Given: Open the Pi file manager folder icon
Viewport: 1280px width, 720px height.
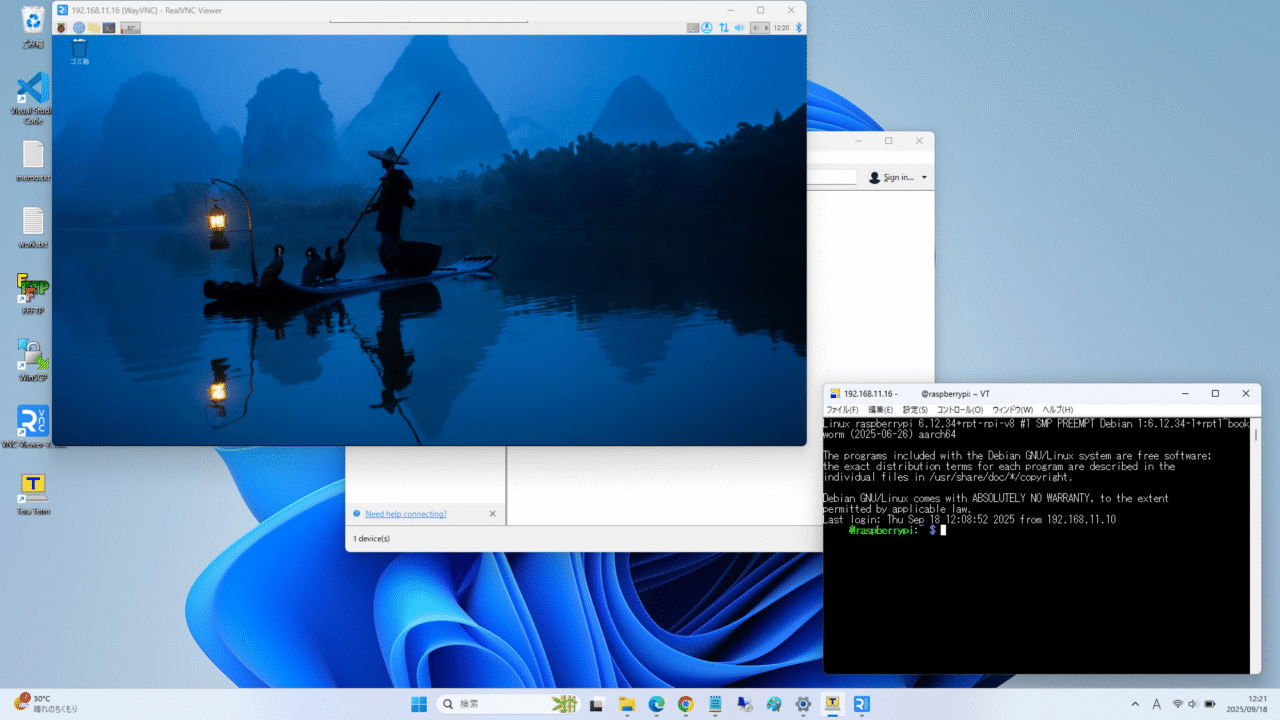Looking at the screenshot, I should click(x=94, y=27).
